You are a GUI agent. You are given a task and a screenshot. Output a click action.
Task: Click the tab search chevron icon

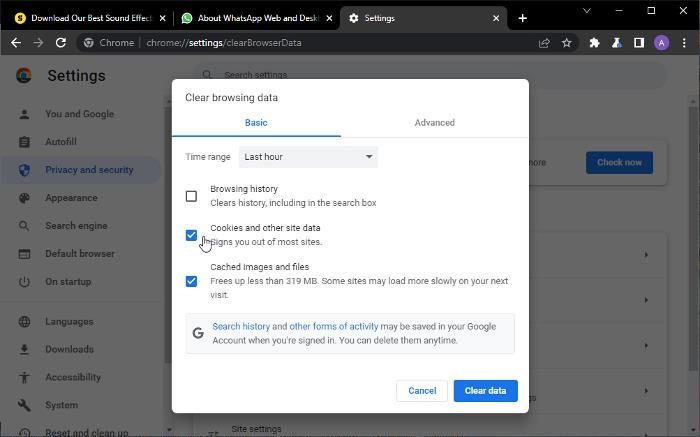pos(587,11)
